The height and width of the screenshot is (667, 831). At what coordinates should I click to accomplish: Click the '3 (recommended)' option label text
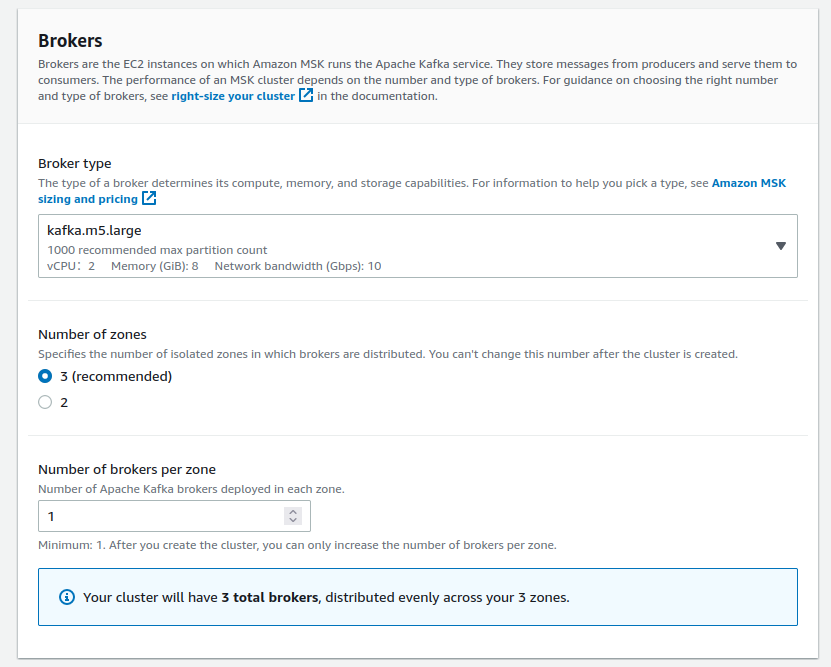tap(116, 377)
